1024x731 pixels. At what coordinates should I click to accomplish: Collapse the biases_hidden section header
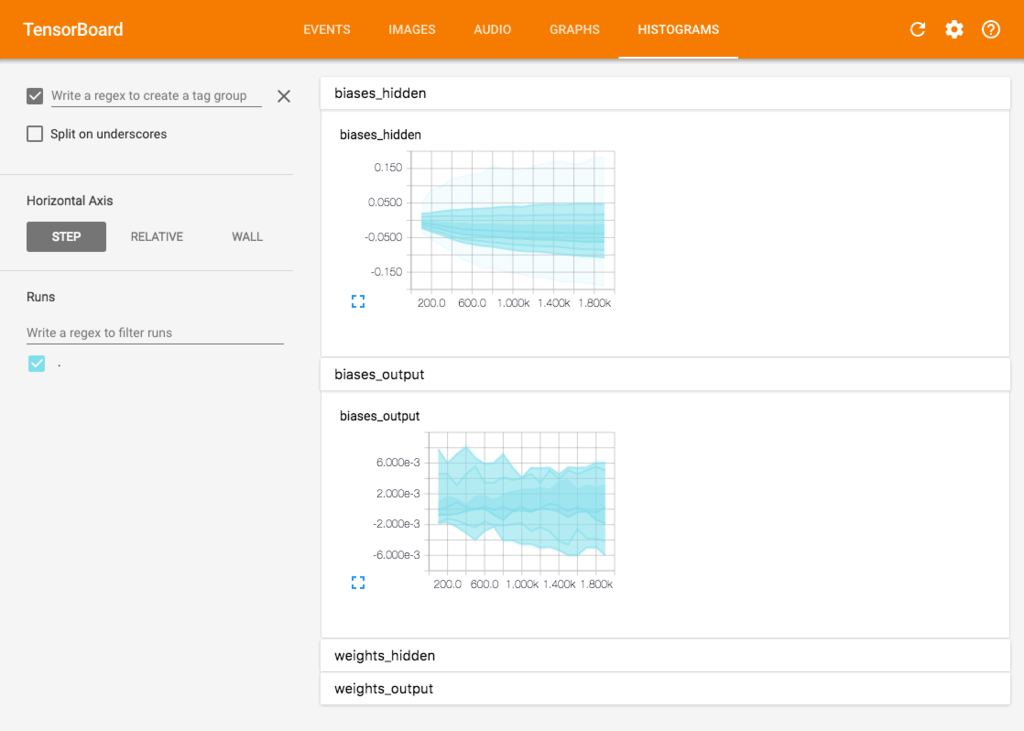pos(665,93)
